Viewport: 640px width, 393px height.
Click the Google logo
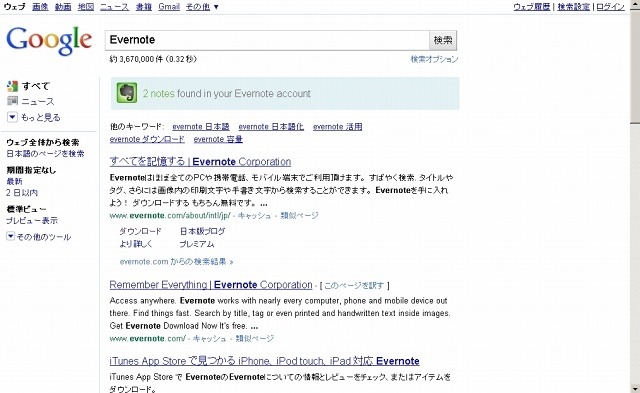pyautogui.click(x=49, y=41)
